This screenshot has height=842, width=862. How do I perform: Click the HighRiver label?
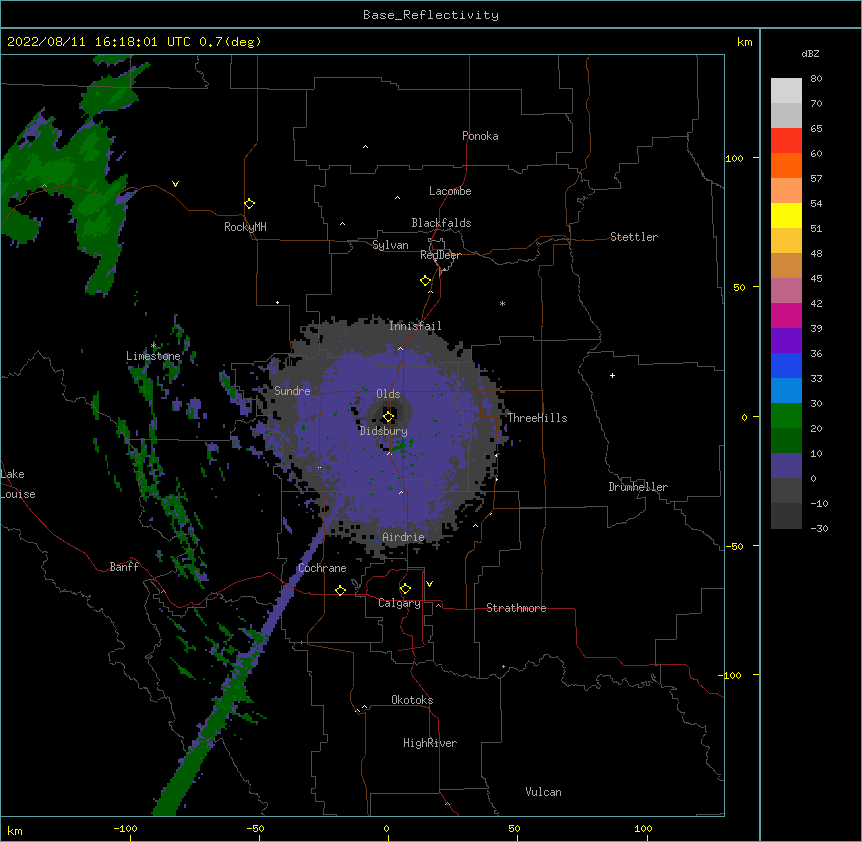(430, 743)
